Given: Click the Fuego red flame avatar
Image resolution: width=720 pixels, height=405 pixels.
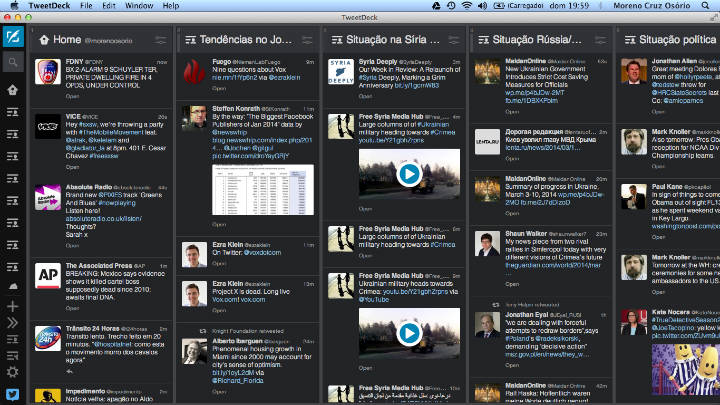Looking at the screenshot, I should click(x=194, y=71).
